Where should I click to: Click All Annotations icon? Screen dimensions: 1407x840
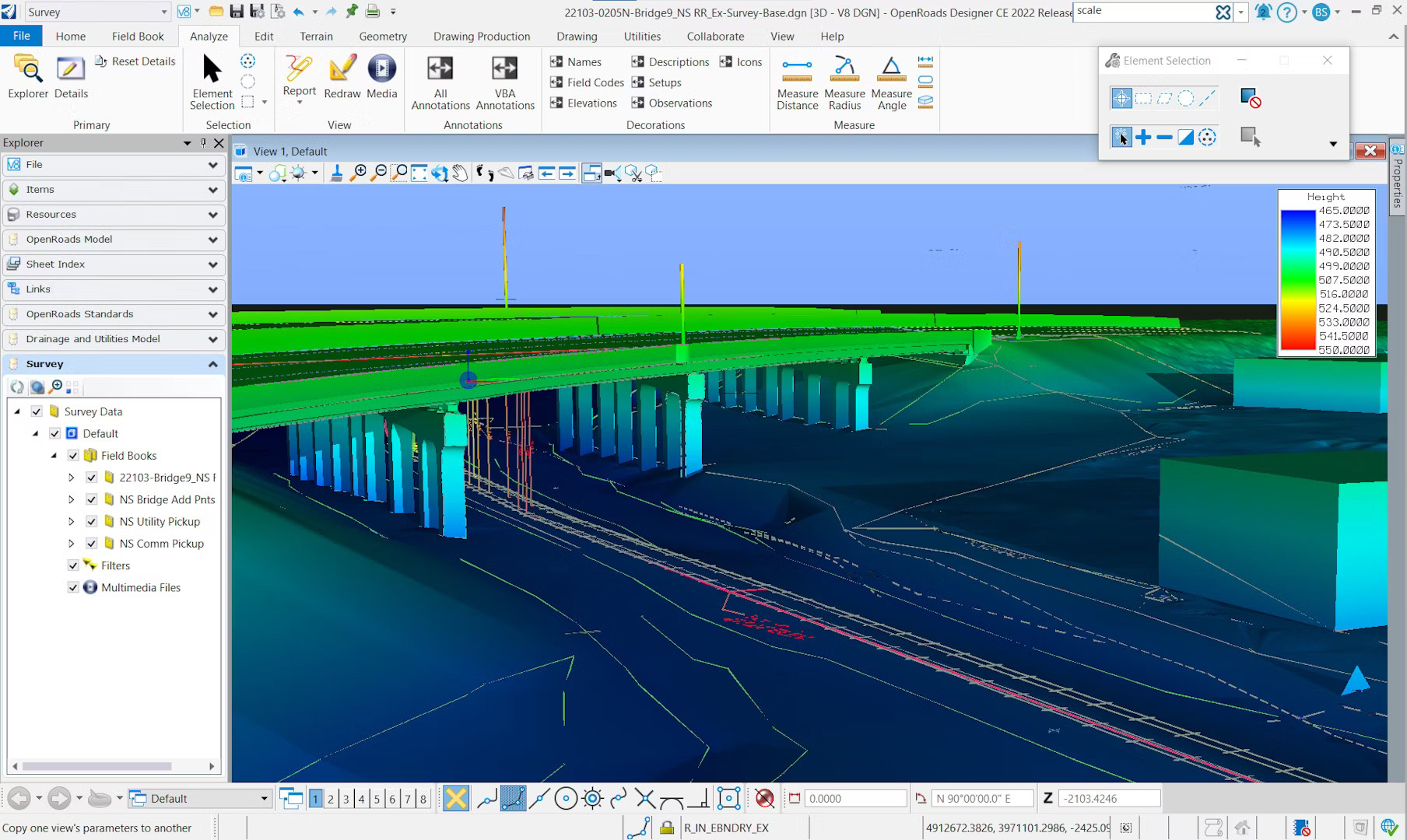point(440,82)
